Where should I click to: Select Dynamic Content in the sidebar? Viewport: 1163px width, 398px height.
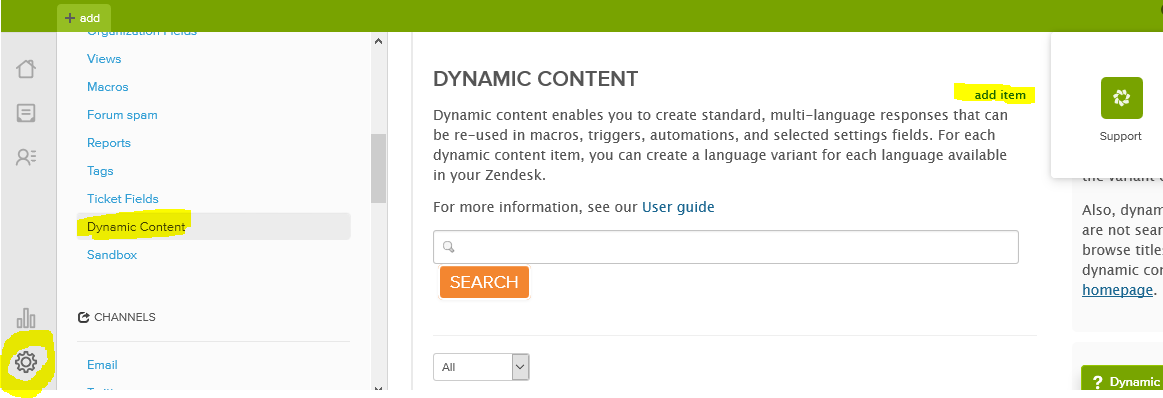tap(136, 227)
